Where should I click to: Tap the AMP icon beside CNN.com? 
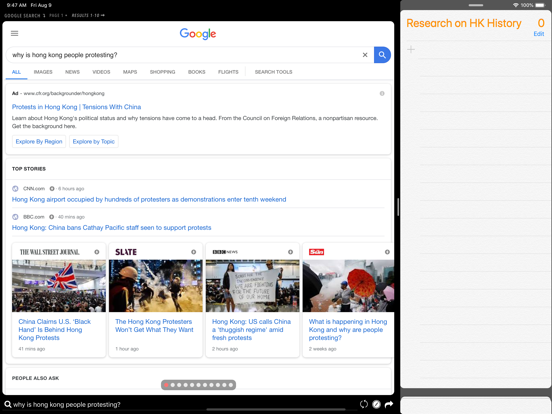pyautogui.click(x=52, y=189)
